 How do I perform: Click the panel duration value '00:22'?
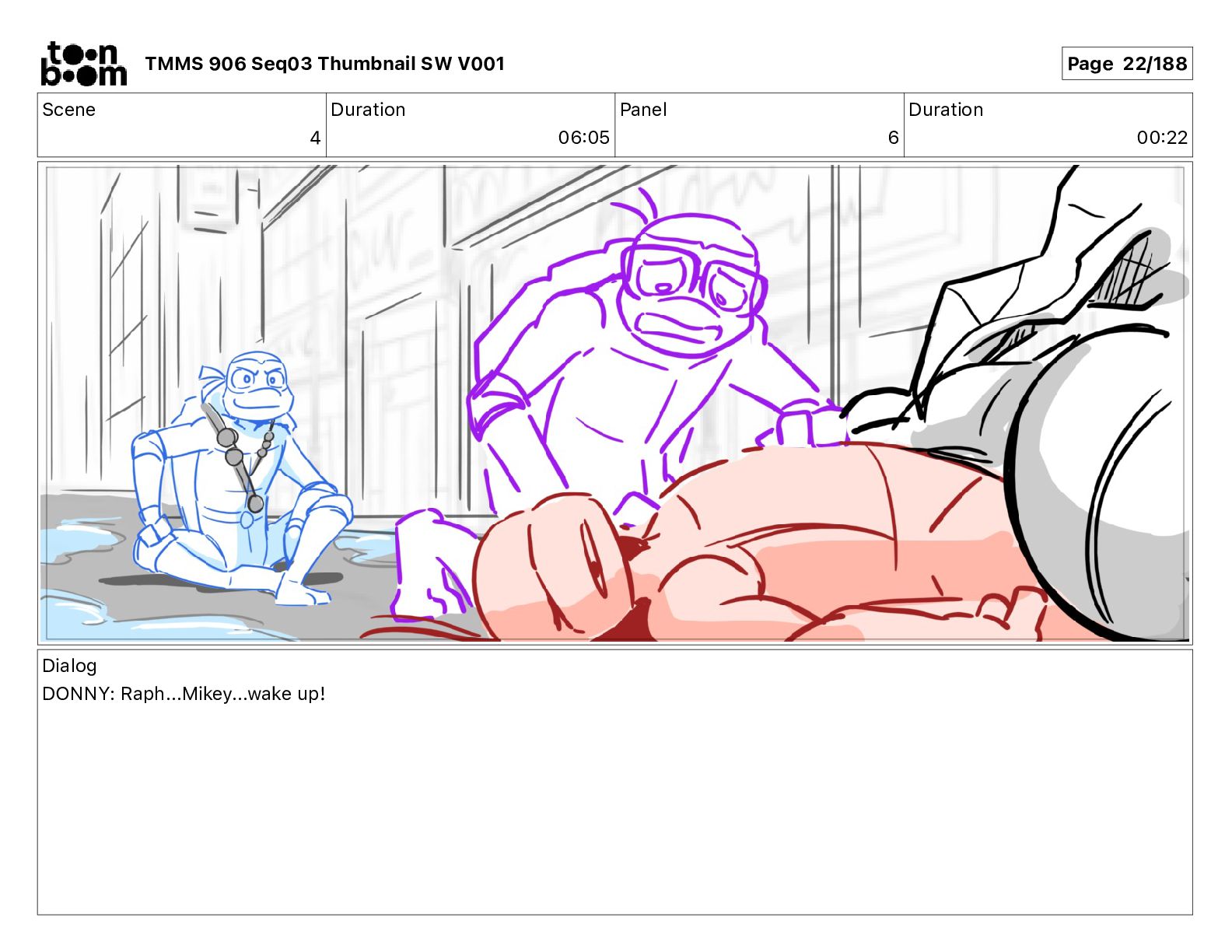(x=1162, y=138)
